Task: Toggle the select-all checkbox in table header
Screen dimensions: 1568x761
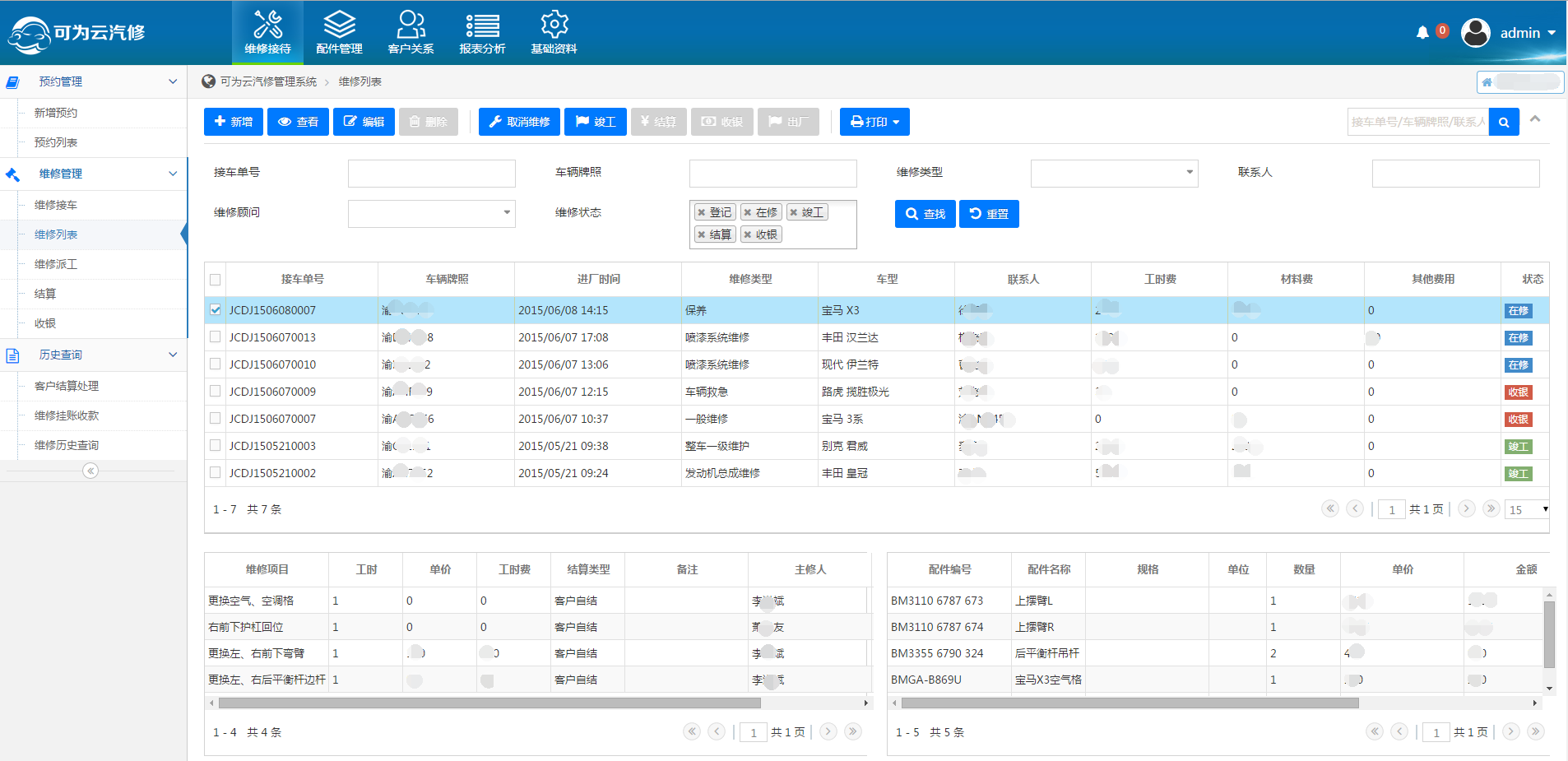Action: click(x=216, y=280)
